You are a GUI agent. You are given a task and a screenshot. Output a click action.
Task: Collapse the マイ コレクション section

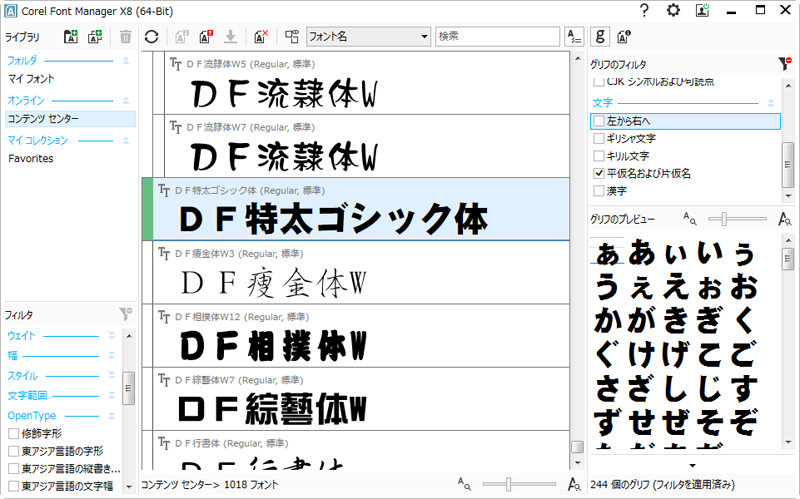[x=126, y=140]
